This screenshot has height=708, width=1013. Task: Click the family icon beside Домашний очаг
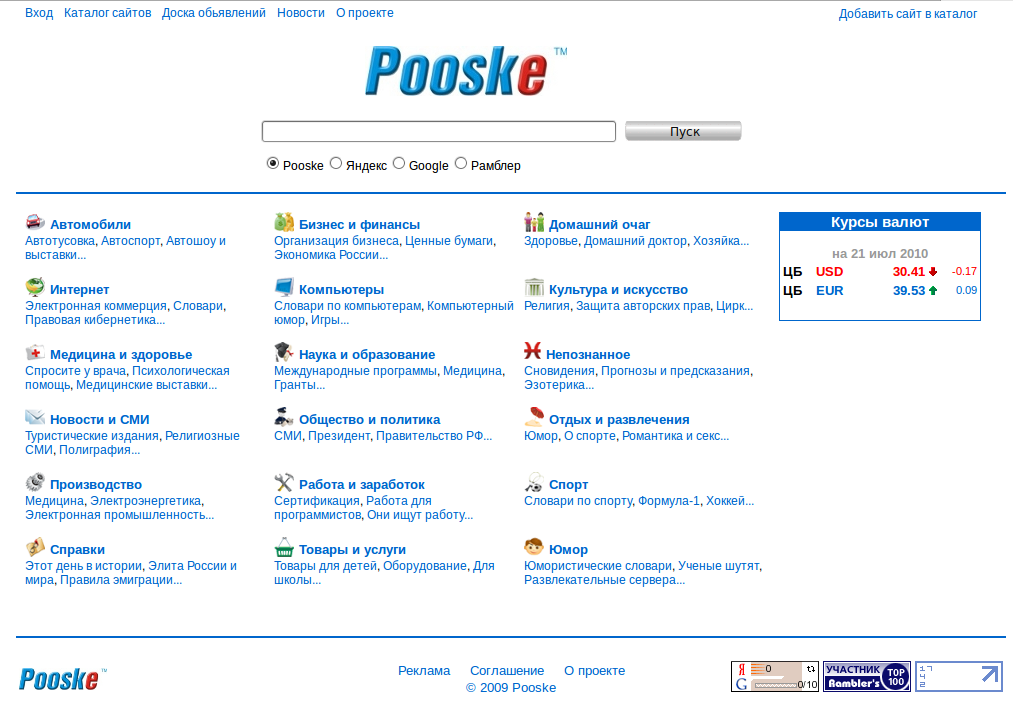pos(534,222)
